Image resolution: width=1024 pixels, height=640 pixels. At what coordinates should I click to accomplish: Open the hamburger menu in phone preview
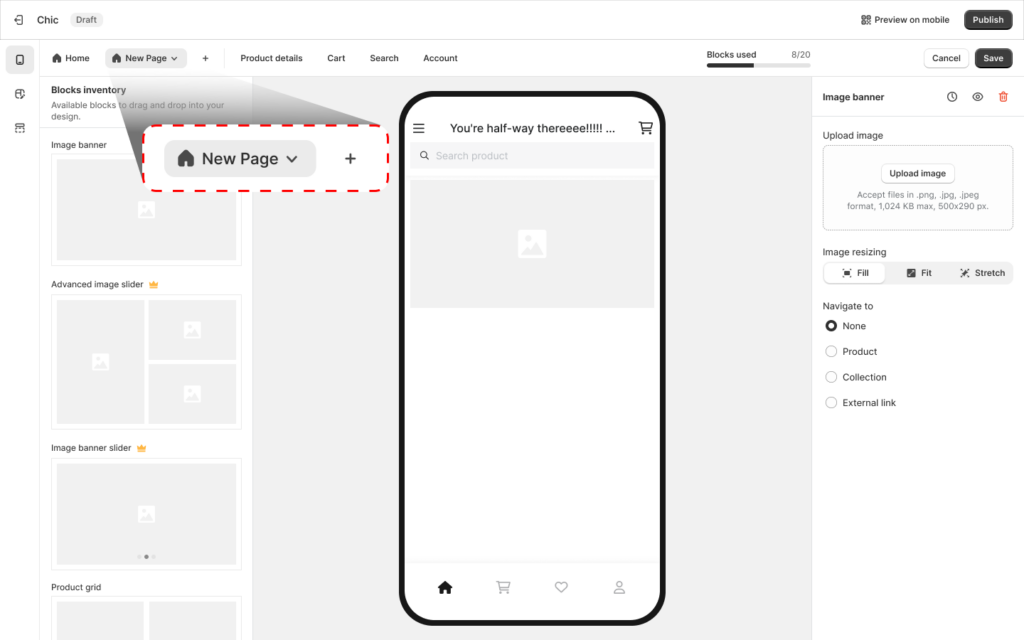coord(419,128)
